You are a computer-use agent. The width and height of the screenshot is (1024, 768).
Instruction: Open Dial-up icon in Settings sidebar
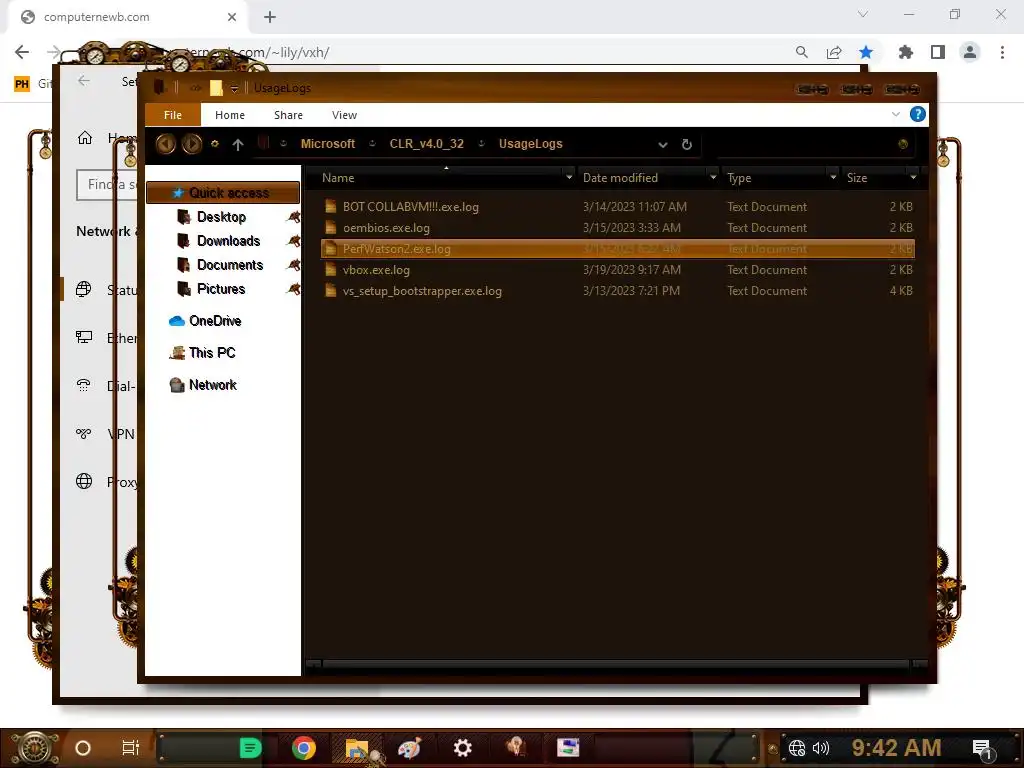(x=84, y=385)
